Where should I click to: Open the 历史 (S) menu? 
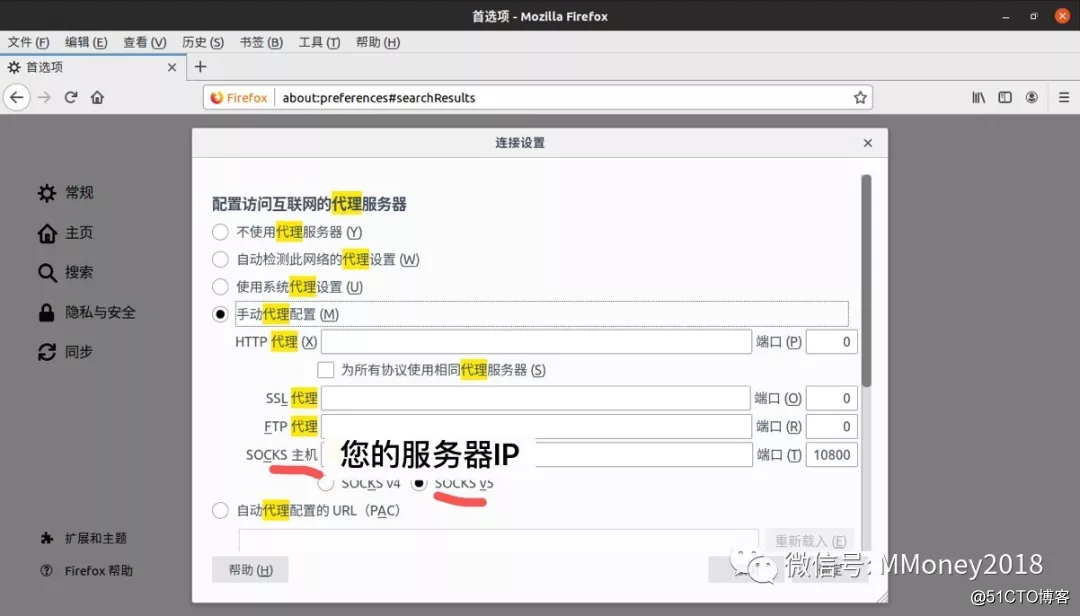202,42
